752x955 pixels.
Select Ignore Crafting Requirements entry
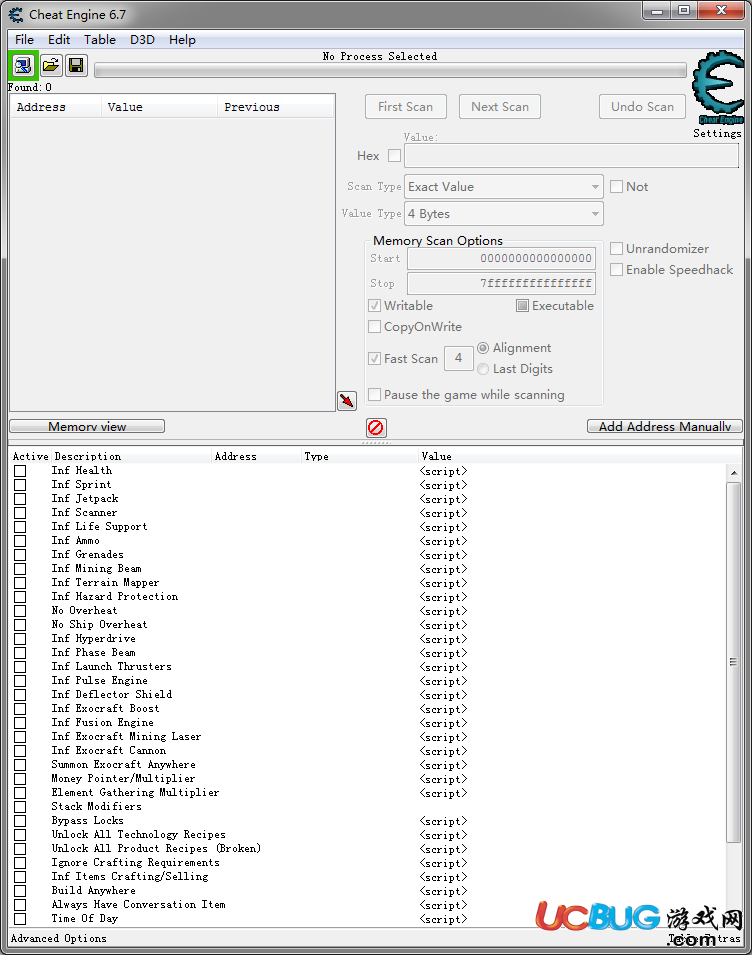135,863
